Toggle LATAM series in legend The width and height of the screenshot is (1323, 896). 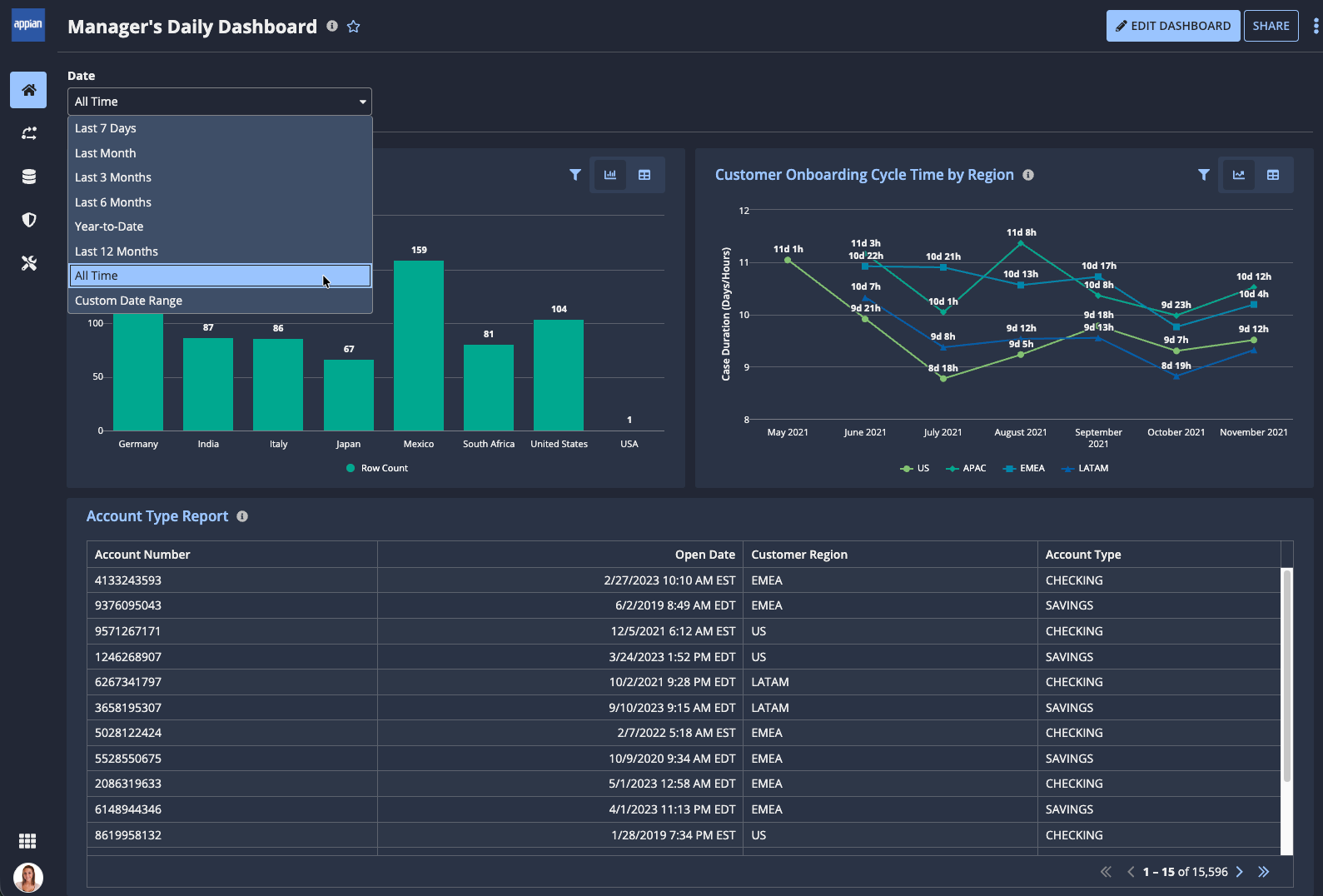pos(1085,468)
